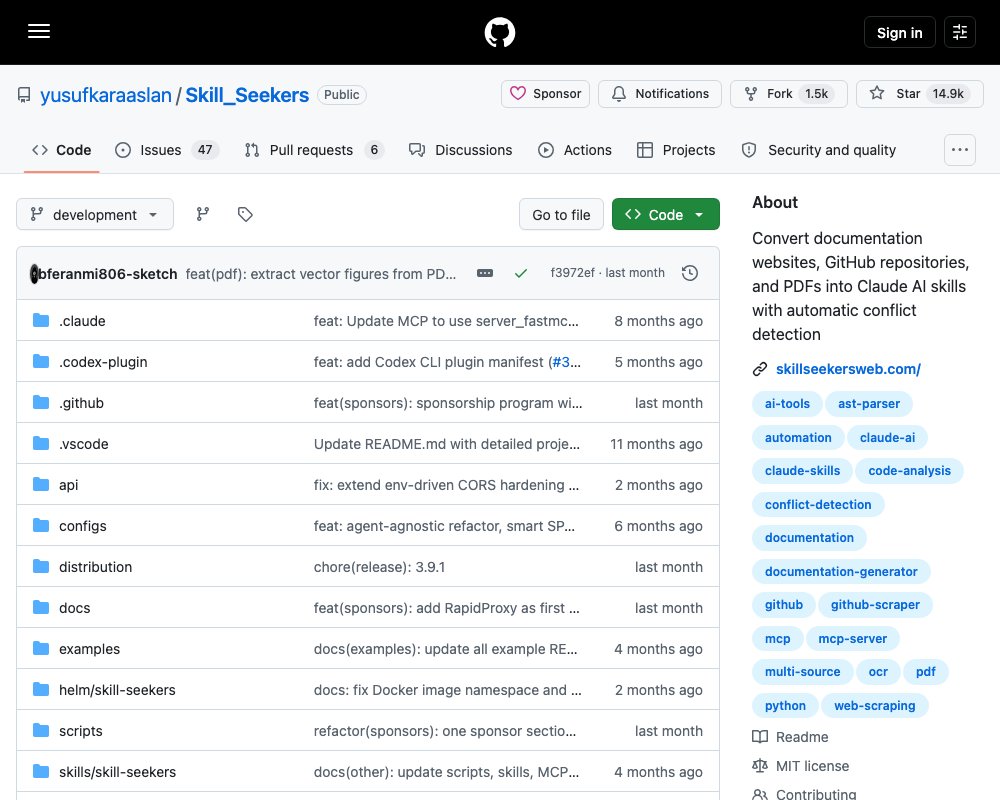Switch to the Code tab
The height and width of the screenshot is (800, 1000).
coord(61,150)
